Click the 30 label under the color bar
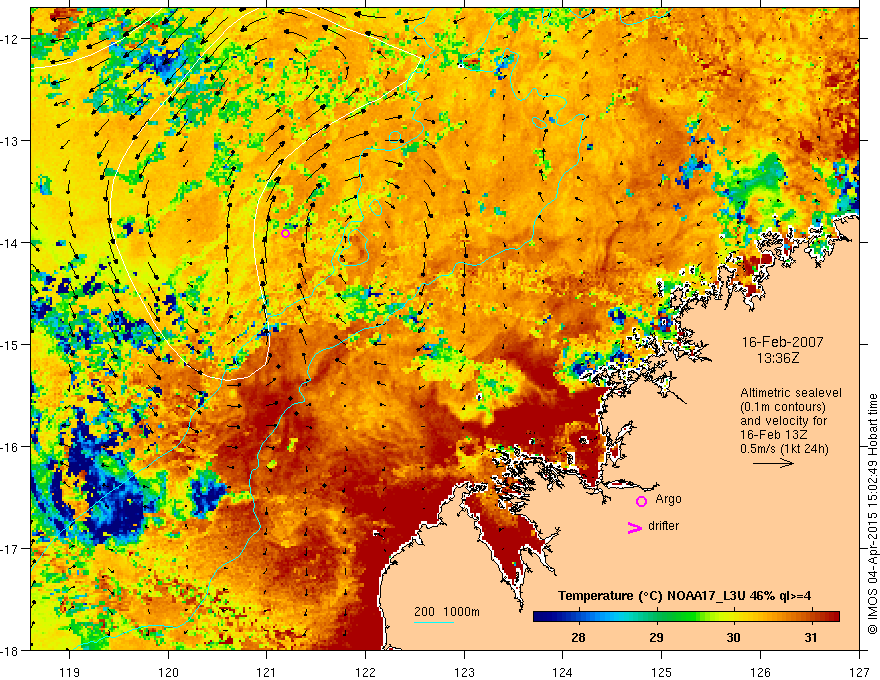The width and height of the screenshot is (880, 680). click(734, 638)
